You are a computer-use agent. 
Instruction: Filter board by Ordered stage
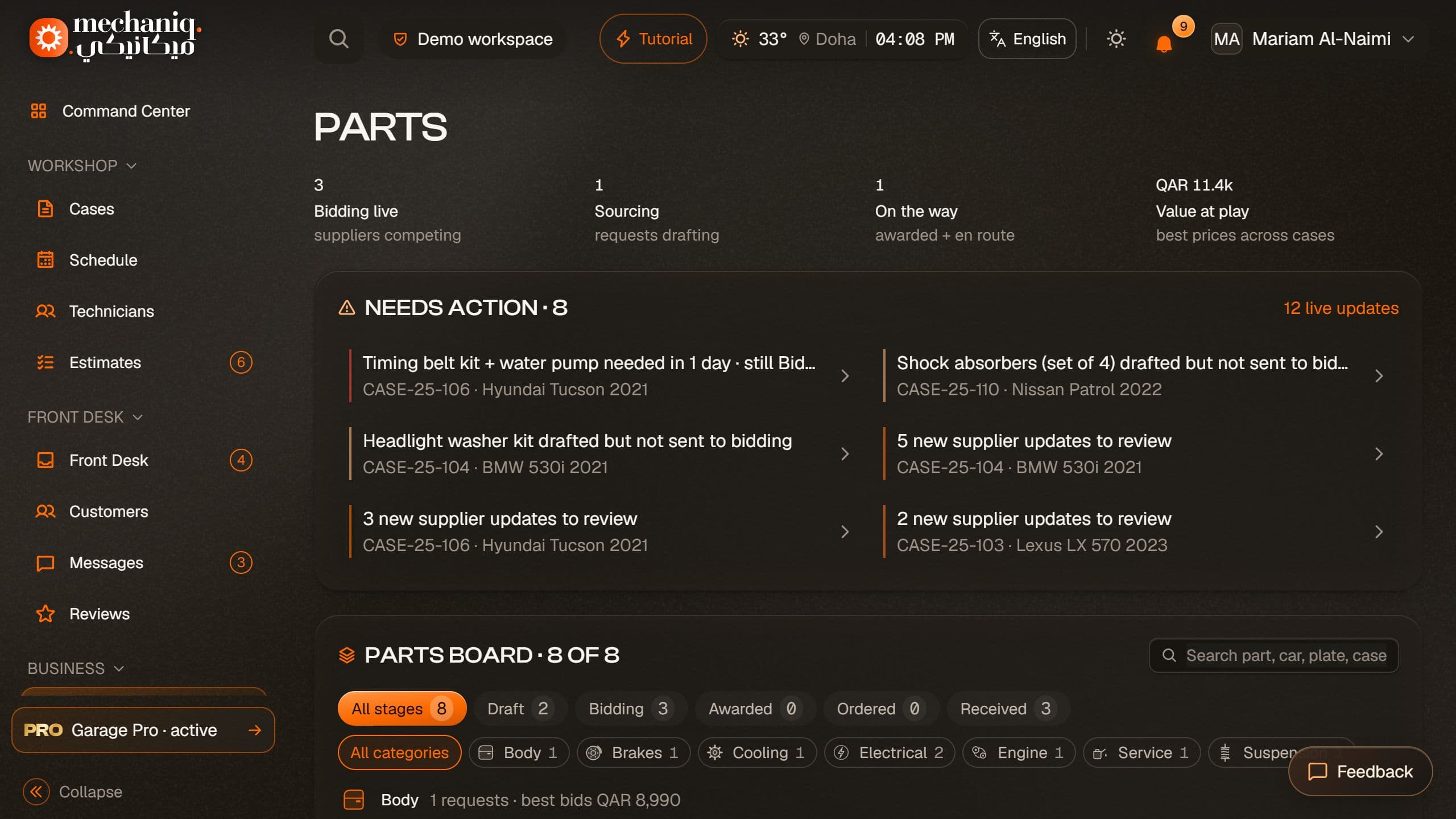[x=880, y=709]
